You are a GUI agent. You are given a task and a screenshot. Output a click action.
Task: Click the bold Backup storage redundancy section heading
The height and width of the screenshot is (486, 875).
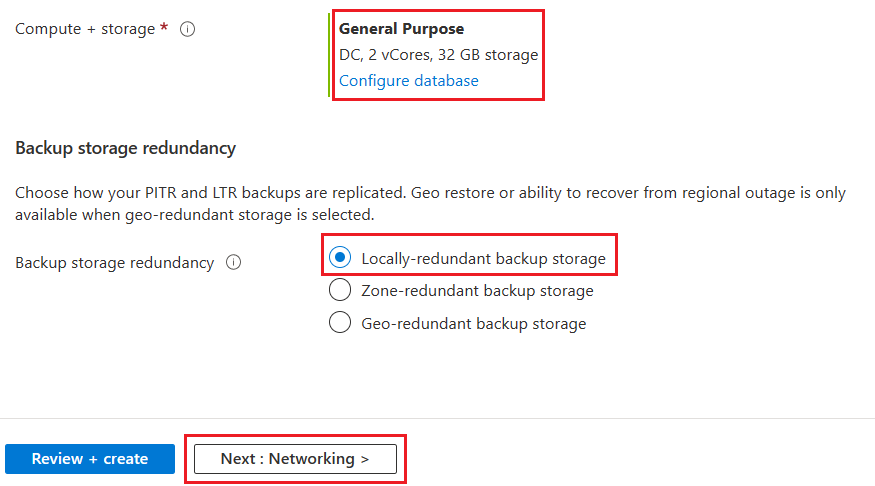(x=125, y=148)
